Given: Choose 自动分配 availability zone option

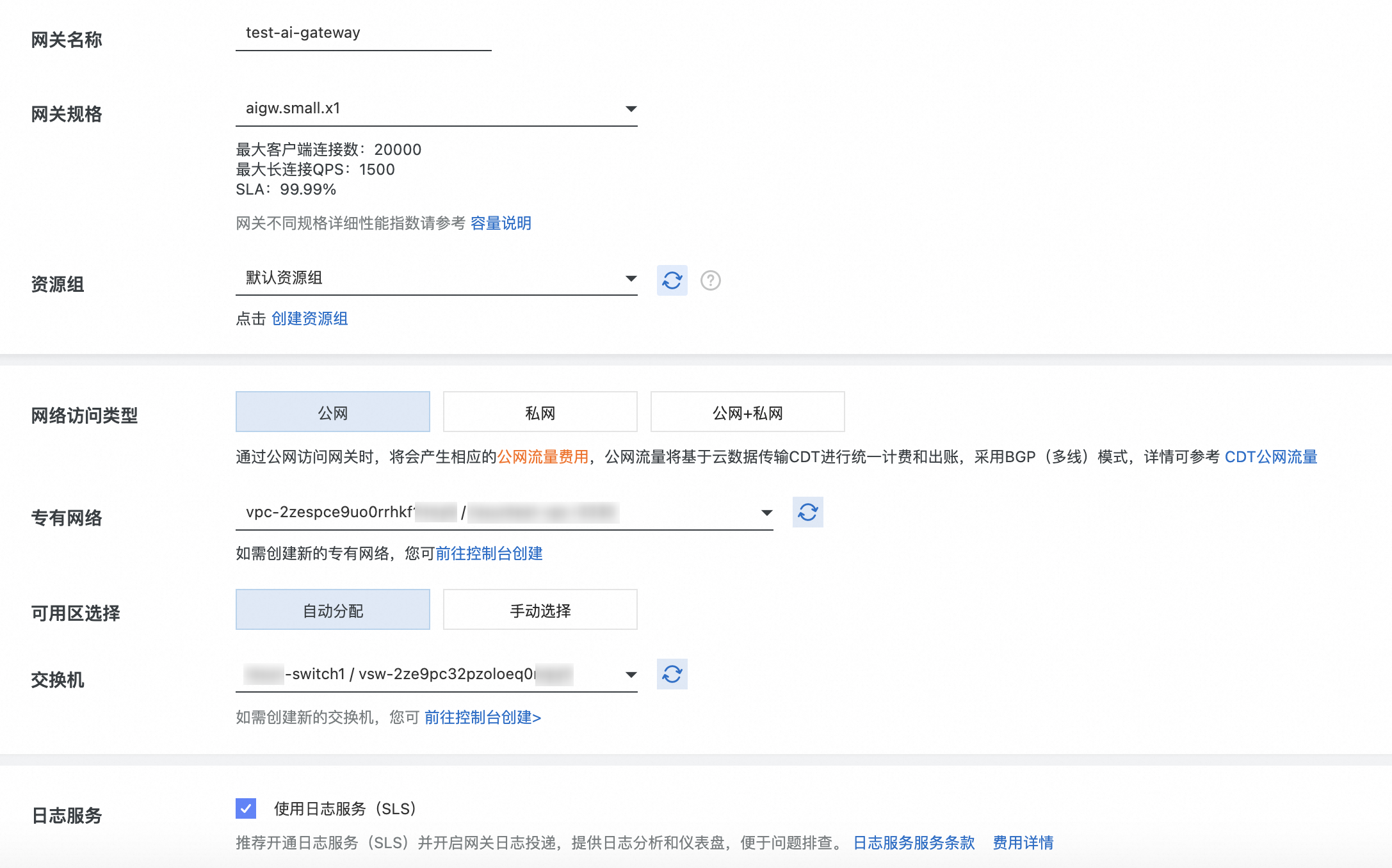Looking at the screenshot, I should coord(333,610).
